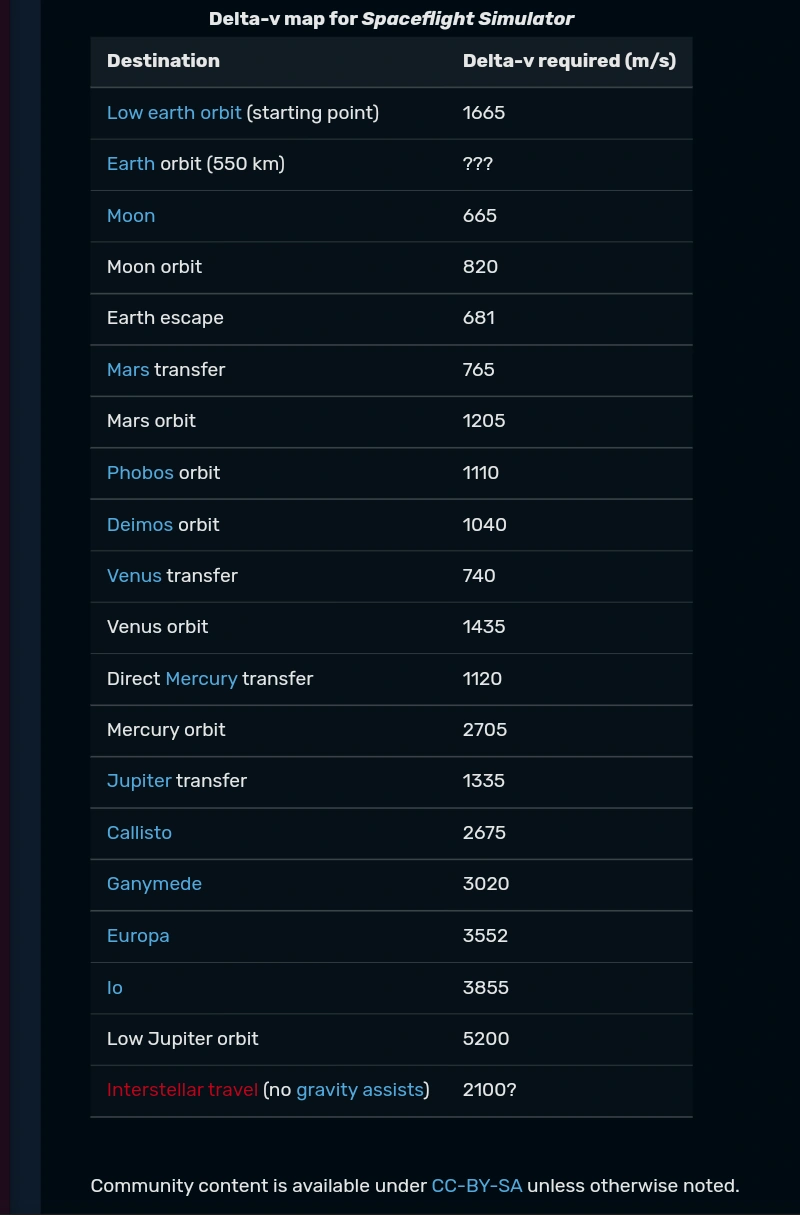Open the Io link
This screenshot has width=800, height=1215.
pyautogui.click(x=115, y=988)
